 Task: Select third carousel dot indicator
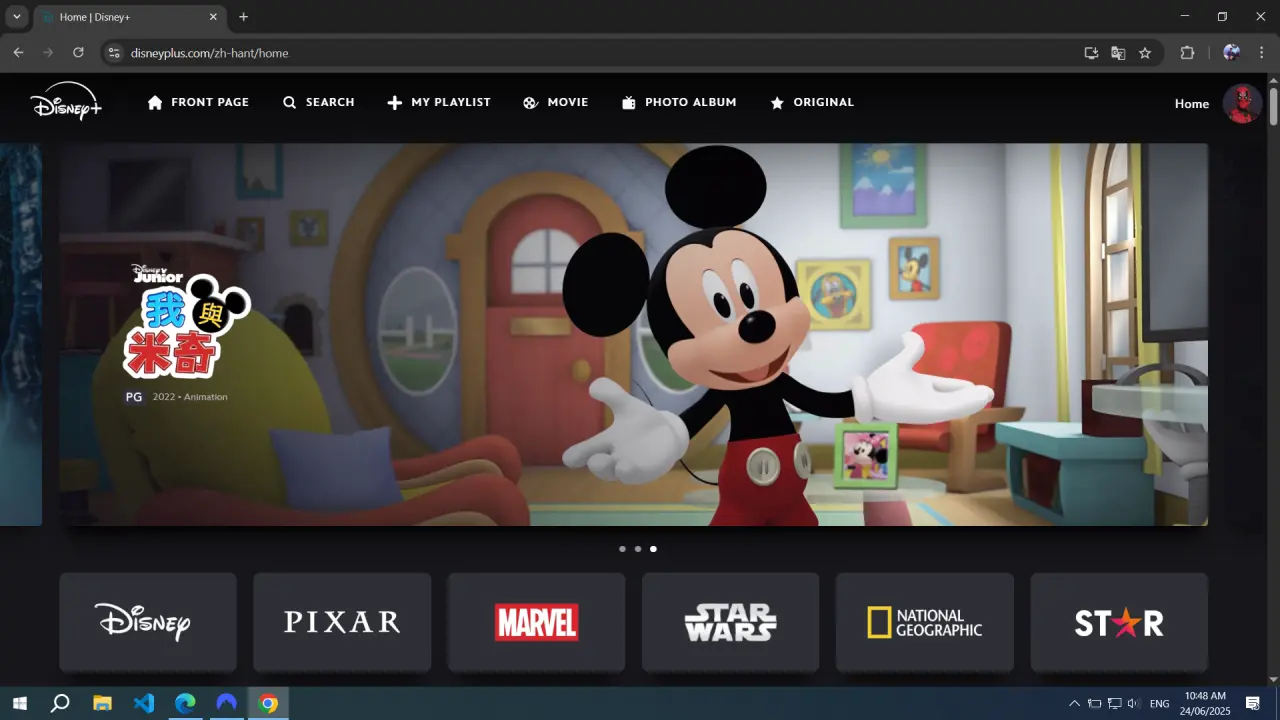(x=653, y=549)
